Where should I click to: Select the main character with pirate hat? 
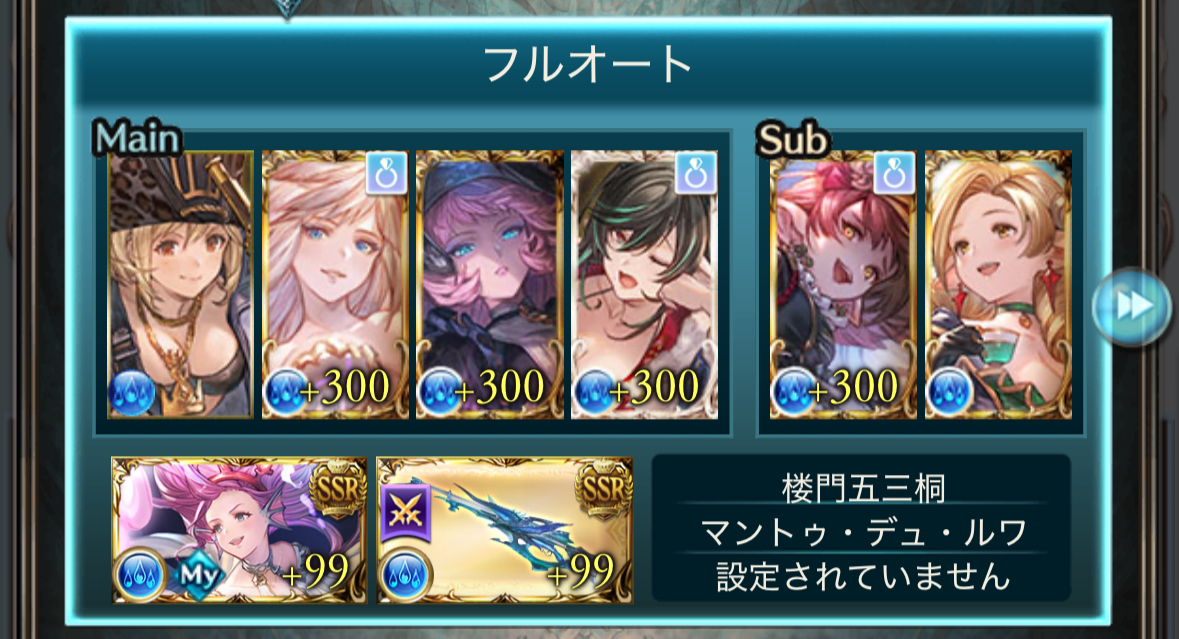[181, 284]
